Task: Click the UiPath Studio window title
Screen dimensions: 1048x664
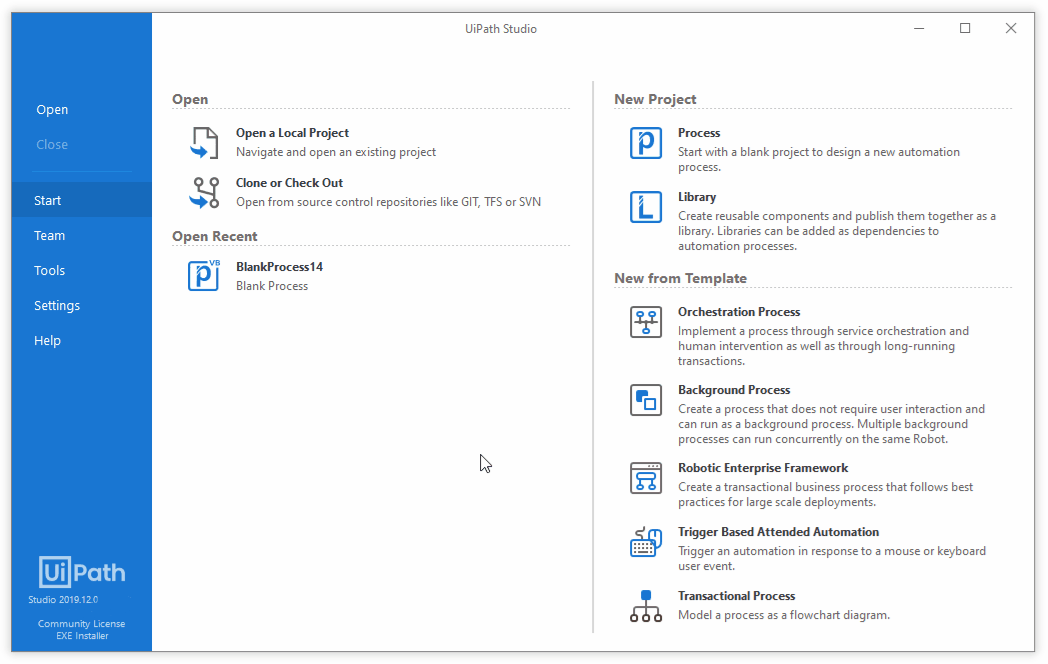Action: (501, 29)
